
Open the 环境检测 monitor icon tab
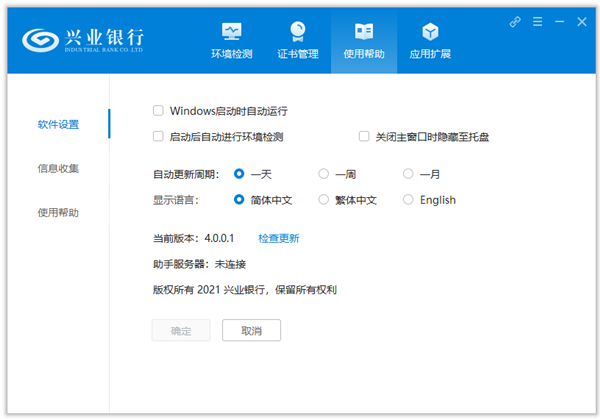pos(232,41)
